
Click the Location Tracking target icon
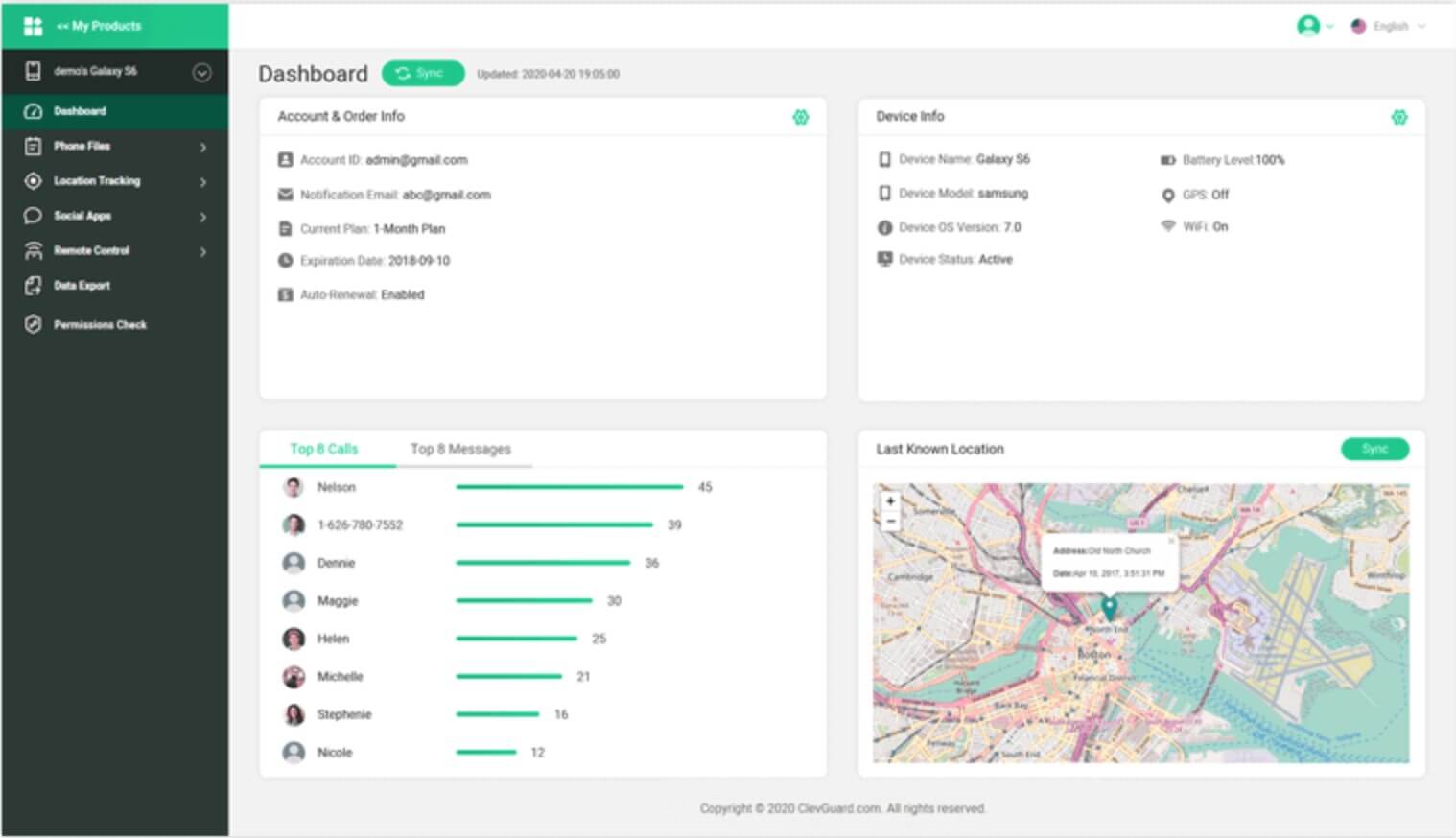34,181
